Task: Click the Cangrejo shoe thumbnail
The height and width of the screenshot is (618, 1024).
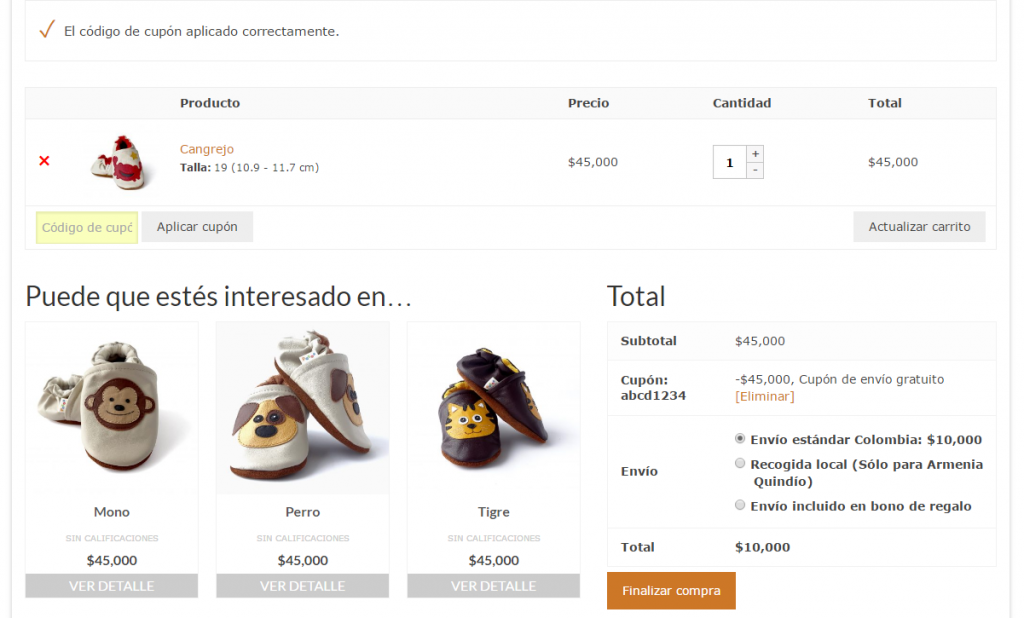Action: pyautogui.click(x=120, y=162)
